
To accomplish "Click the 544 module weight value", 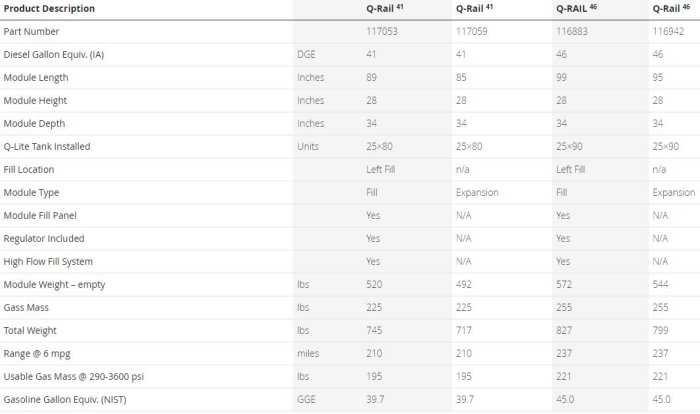I will pos(661,284).
